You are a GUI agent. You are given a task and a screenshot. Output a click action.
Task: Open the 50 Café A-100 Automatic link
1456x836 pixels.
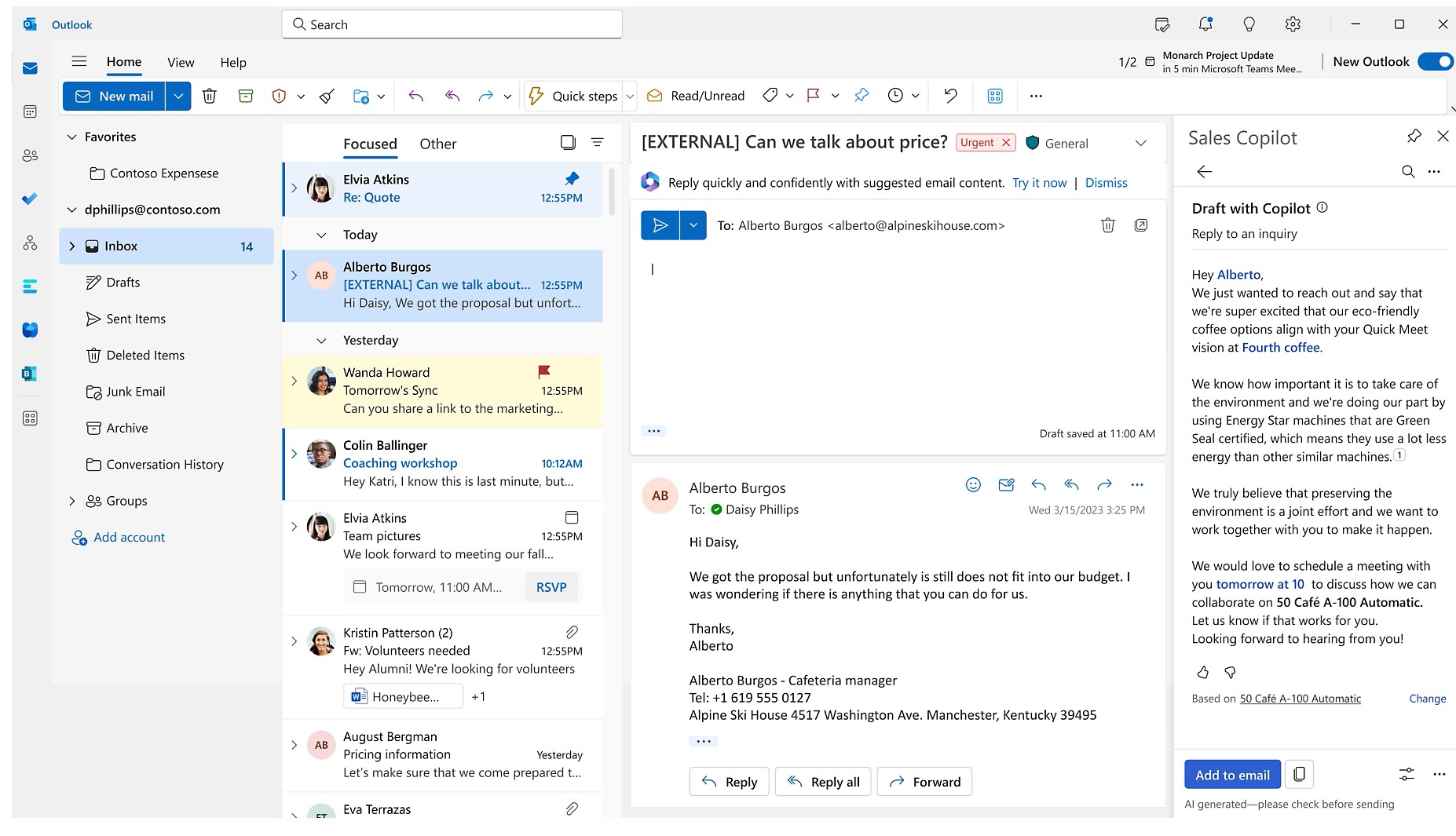[1300, 698]
